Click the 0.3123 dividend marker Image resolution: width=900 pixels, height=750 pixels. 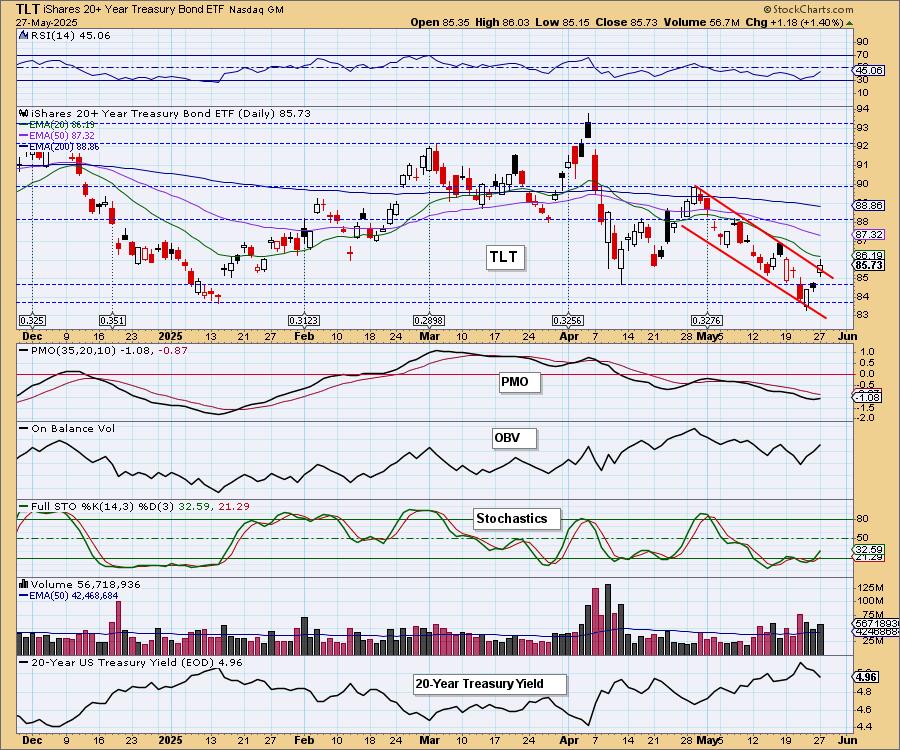[304, 320]
